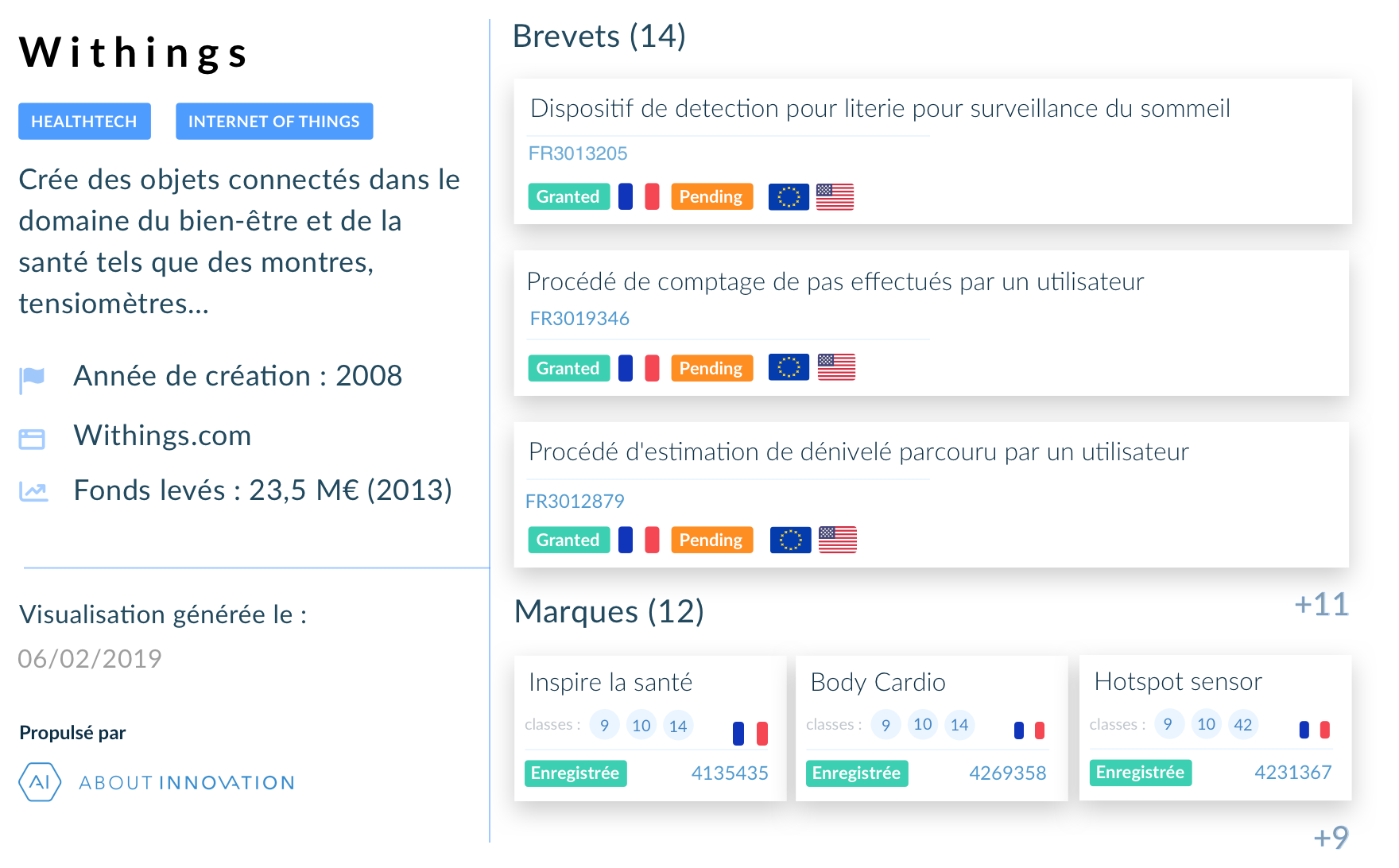Select the INTERNET OF THINGS tag
The image size is (1399, 868).
pos(274,122)
